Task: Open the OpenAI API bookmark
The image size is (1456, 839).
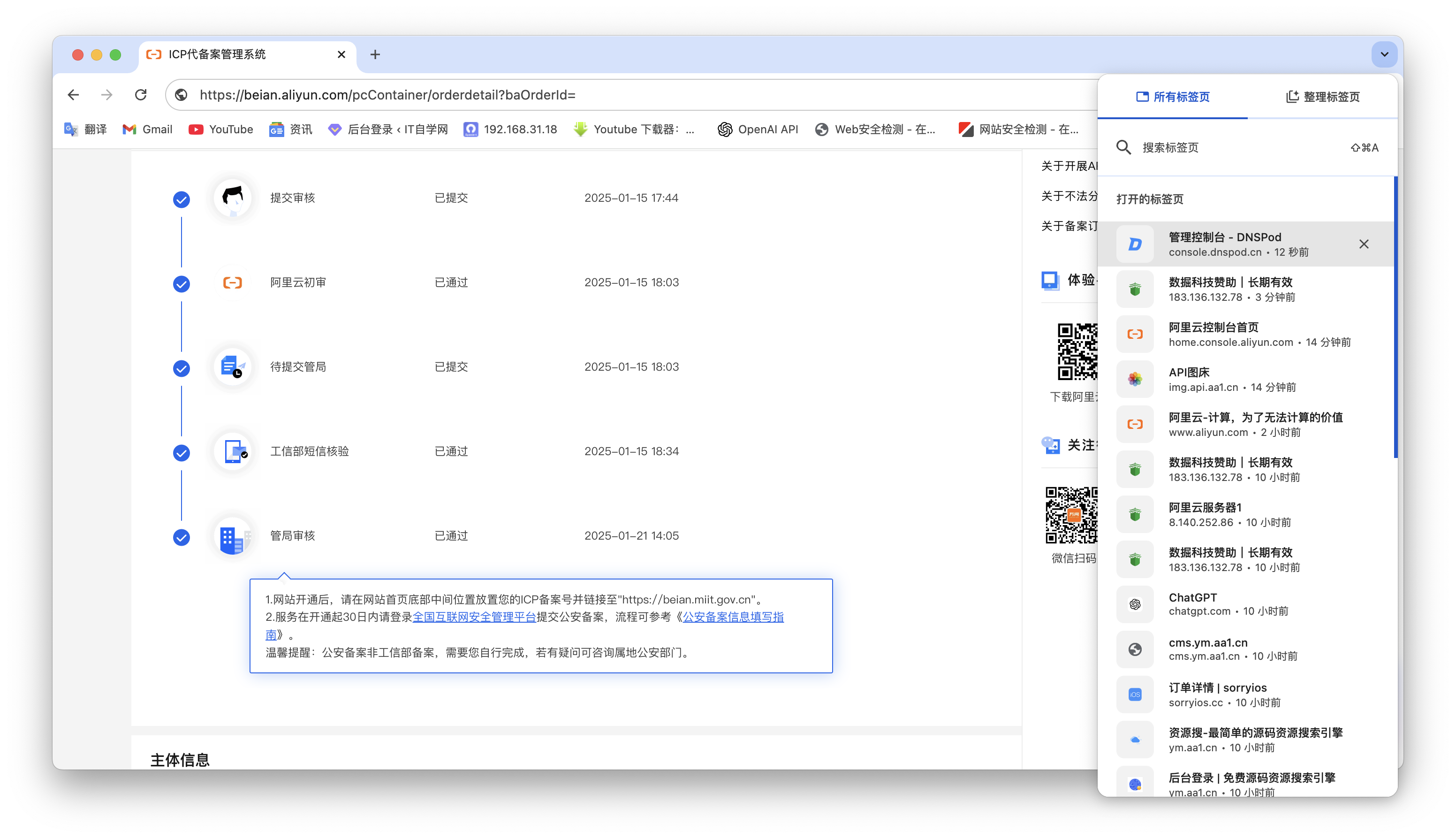Action: [758, 129]
